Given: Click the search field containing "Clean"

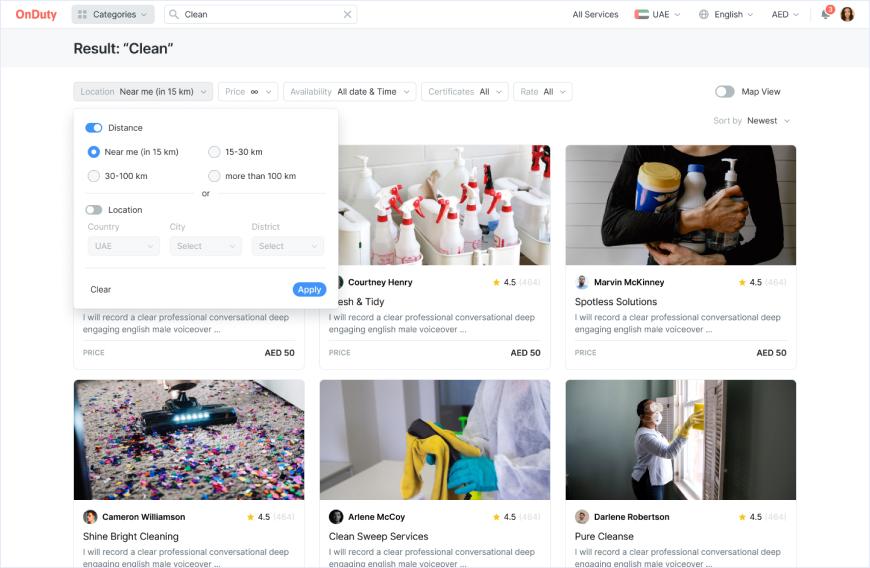Looking at the screenshot, I should pyautogui.click(x=260, y=14).
